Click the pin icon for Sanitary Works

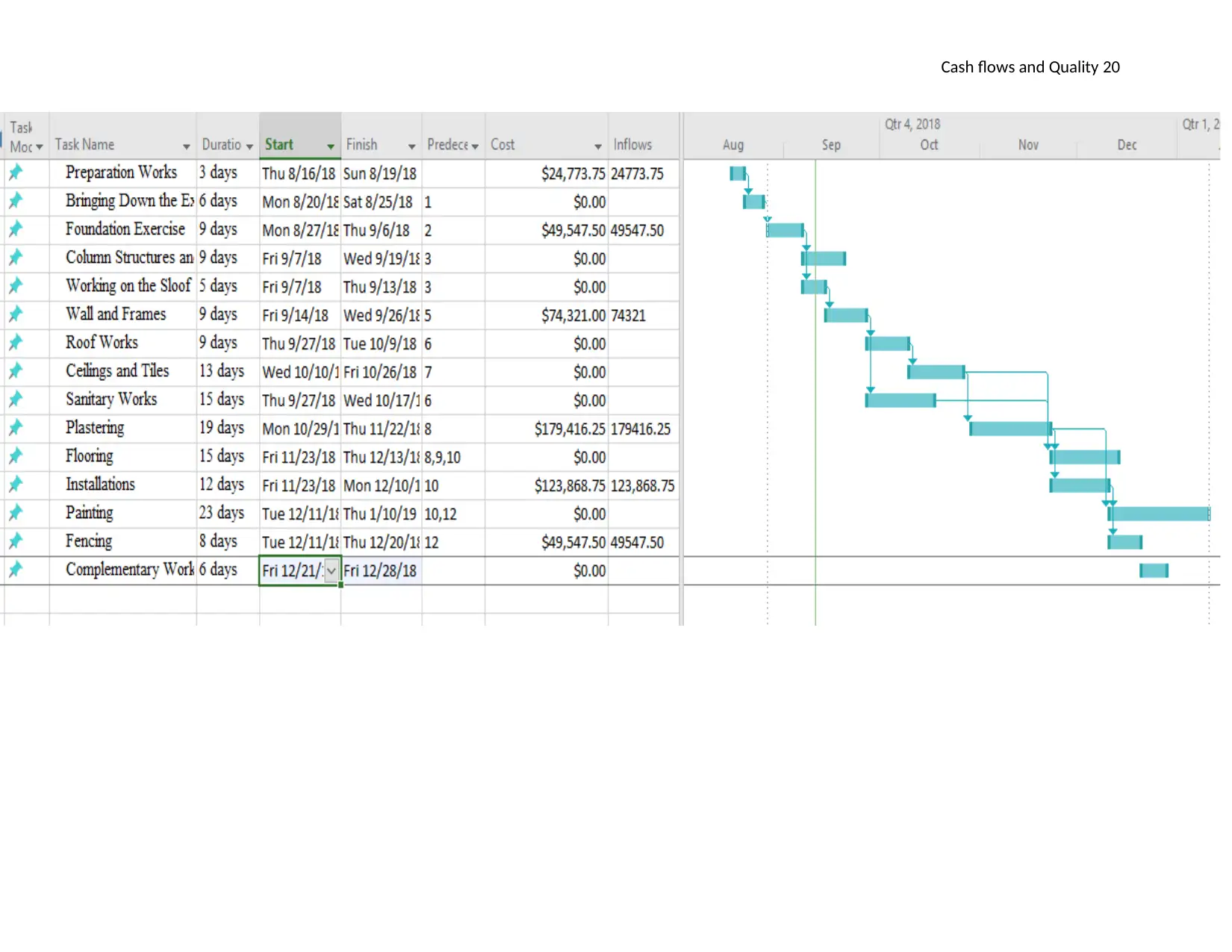[x=16, y=400]
